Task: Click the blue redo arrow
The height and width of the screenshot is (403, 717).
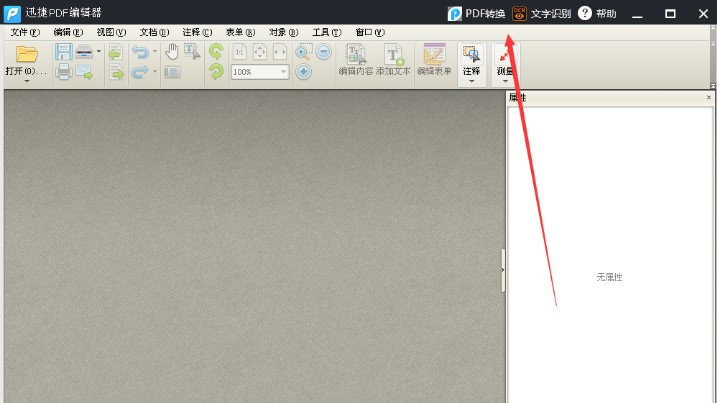Action: coord(140,72)
